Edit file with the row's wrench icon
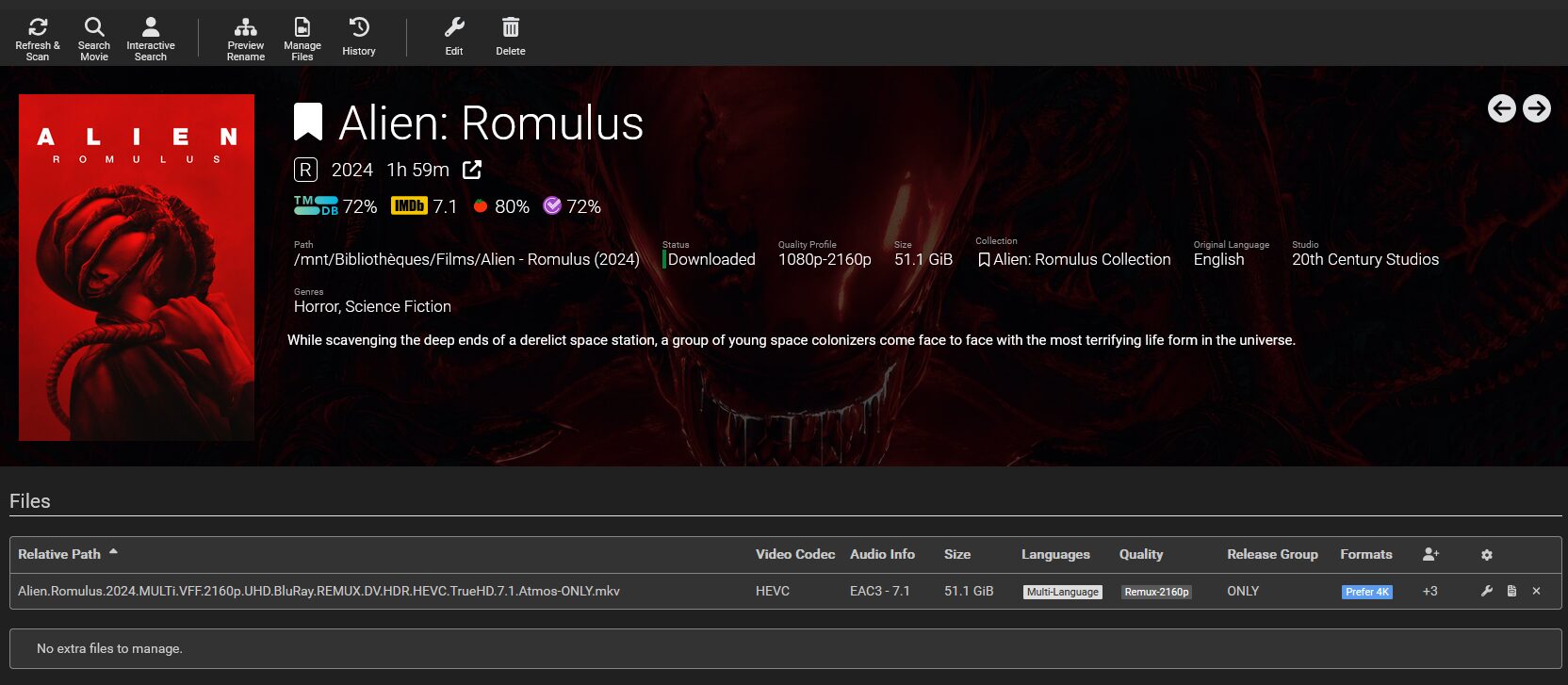Viewport: 1568px width, 685px height. [x=1487, y=591]
